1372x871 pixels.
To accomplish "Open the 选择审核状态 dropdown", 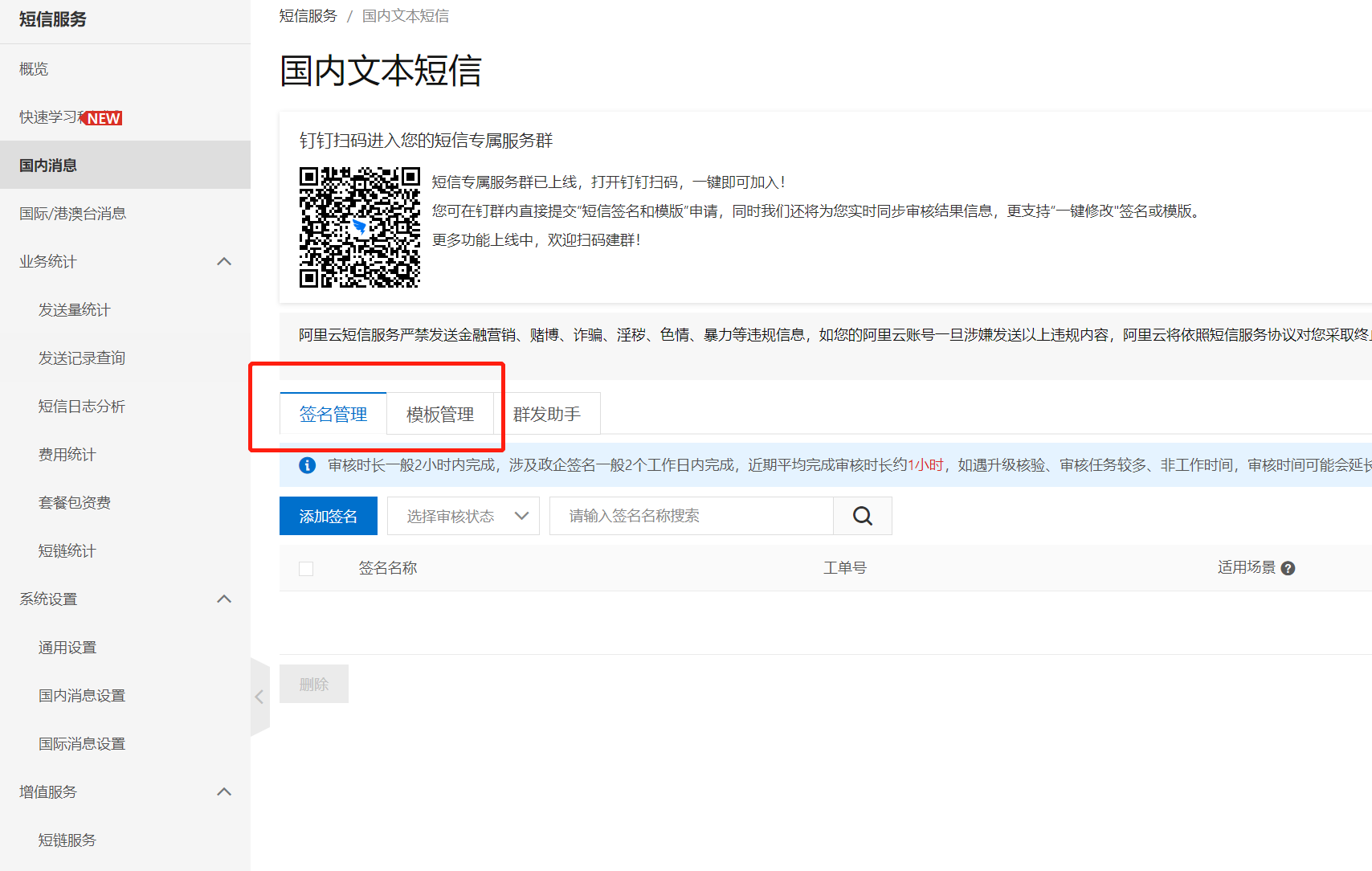I will click(x=463, y=516).
